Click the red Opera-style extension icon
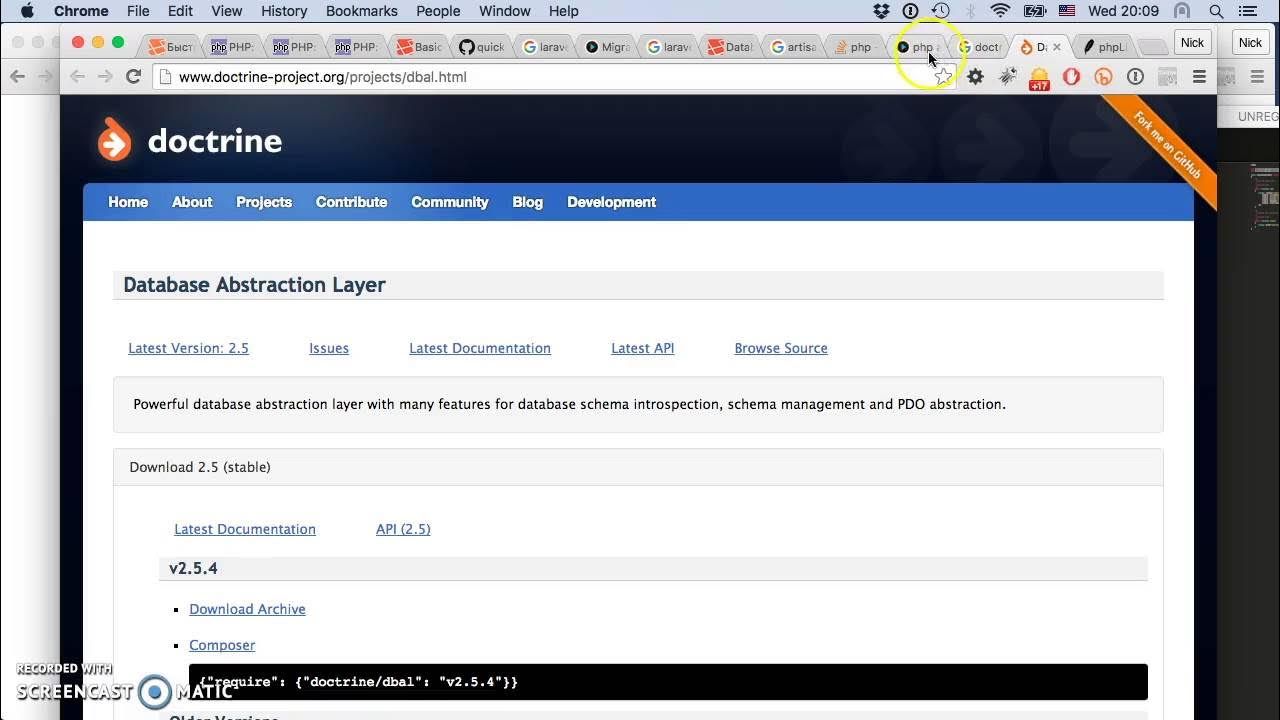1280x720 pixels. point(1071,77)
